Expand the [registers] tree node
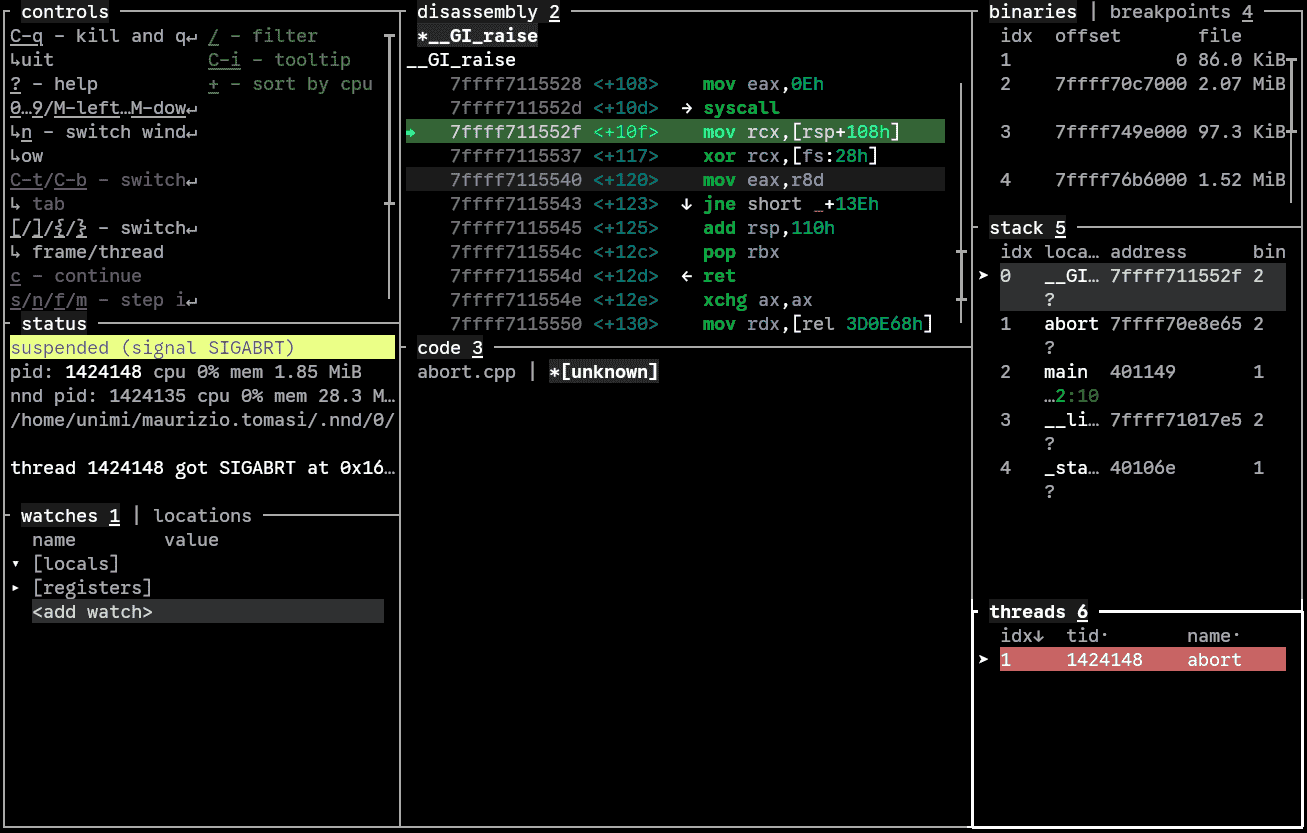Viewport: 1307px width, 833px height. [x=16, y=588]
